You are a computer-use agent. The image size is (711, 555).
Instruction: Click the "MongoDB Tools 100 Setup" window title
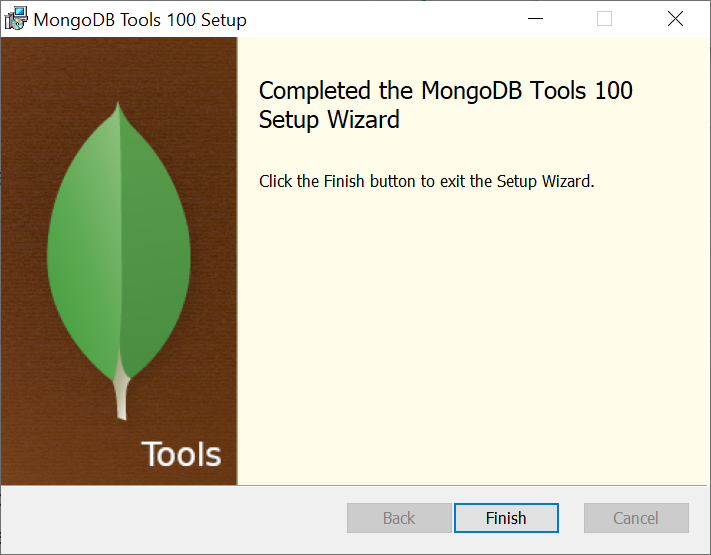(140, 20)
